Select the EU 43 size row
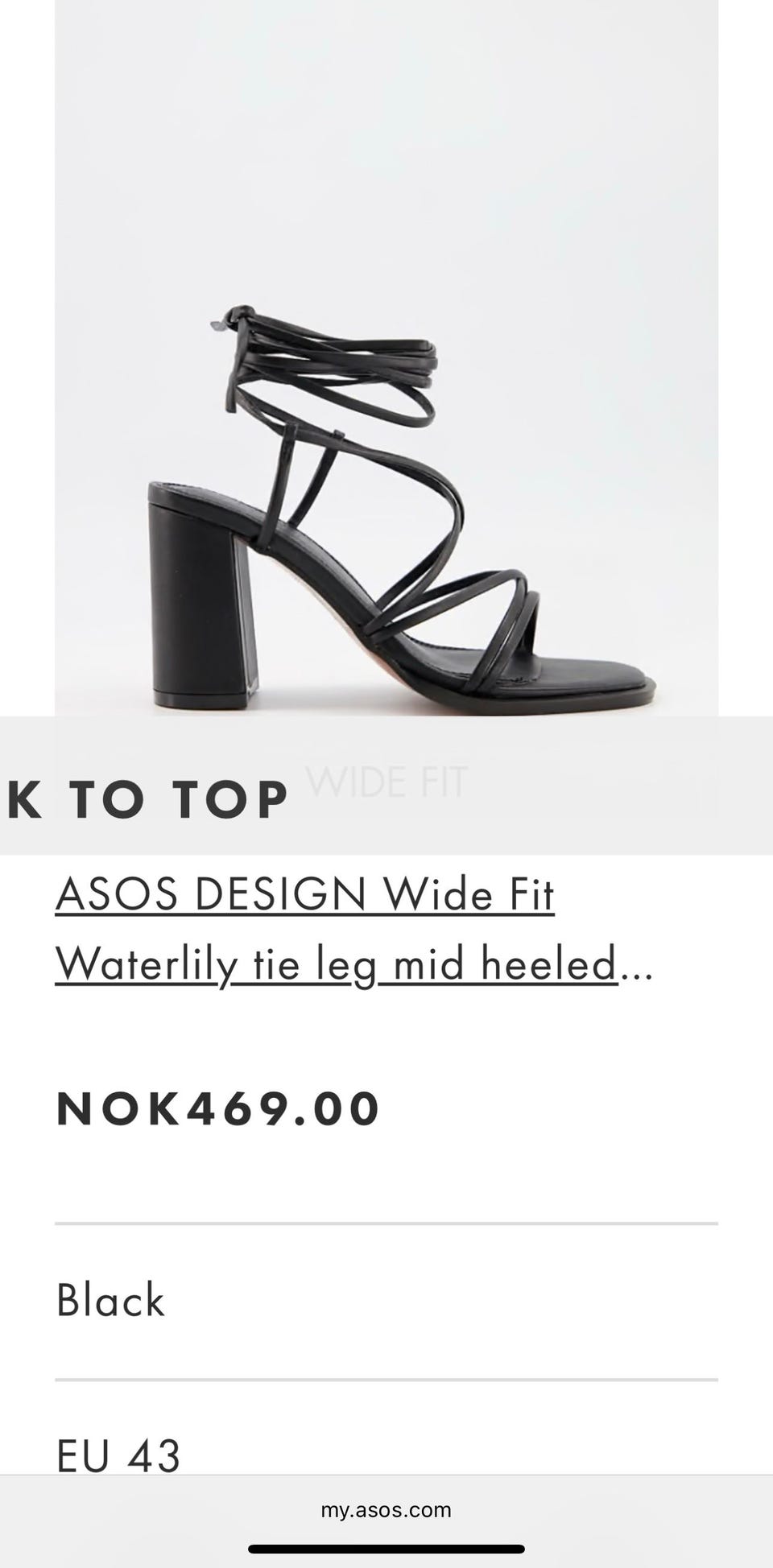Image resolution: width=773 pixels, height=1568 pixels. (386, 1441)
